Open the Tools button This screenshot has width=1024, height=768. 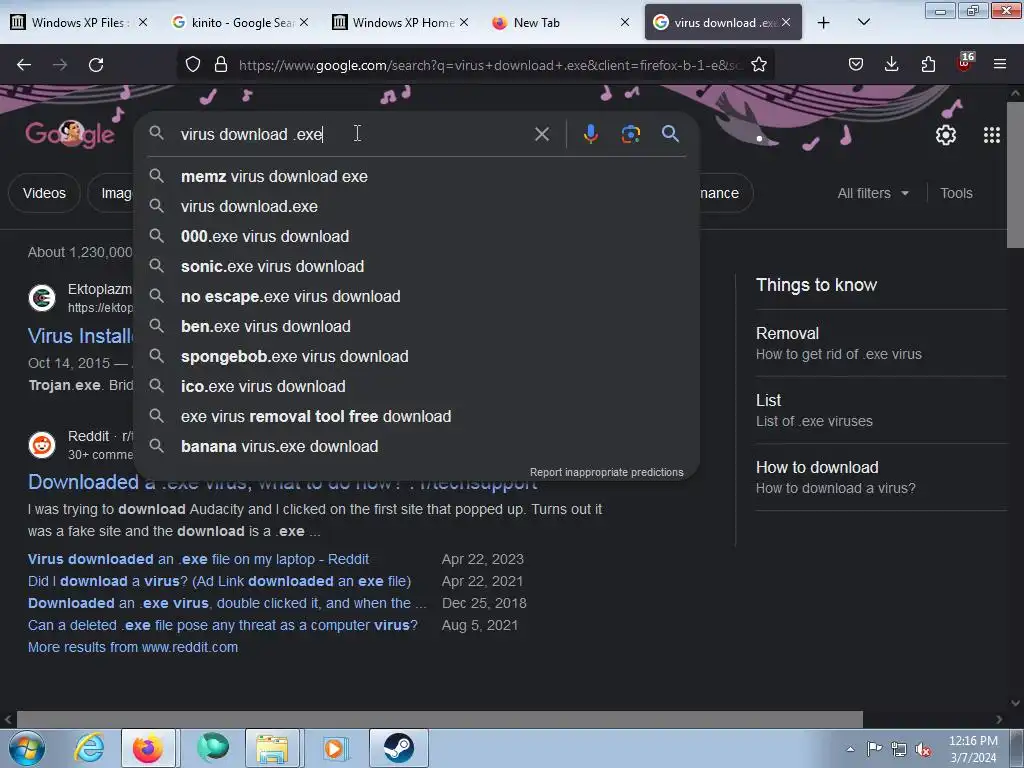pos(956,193)
